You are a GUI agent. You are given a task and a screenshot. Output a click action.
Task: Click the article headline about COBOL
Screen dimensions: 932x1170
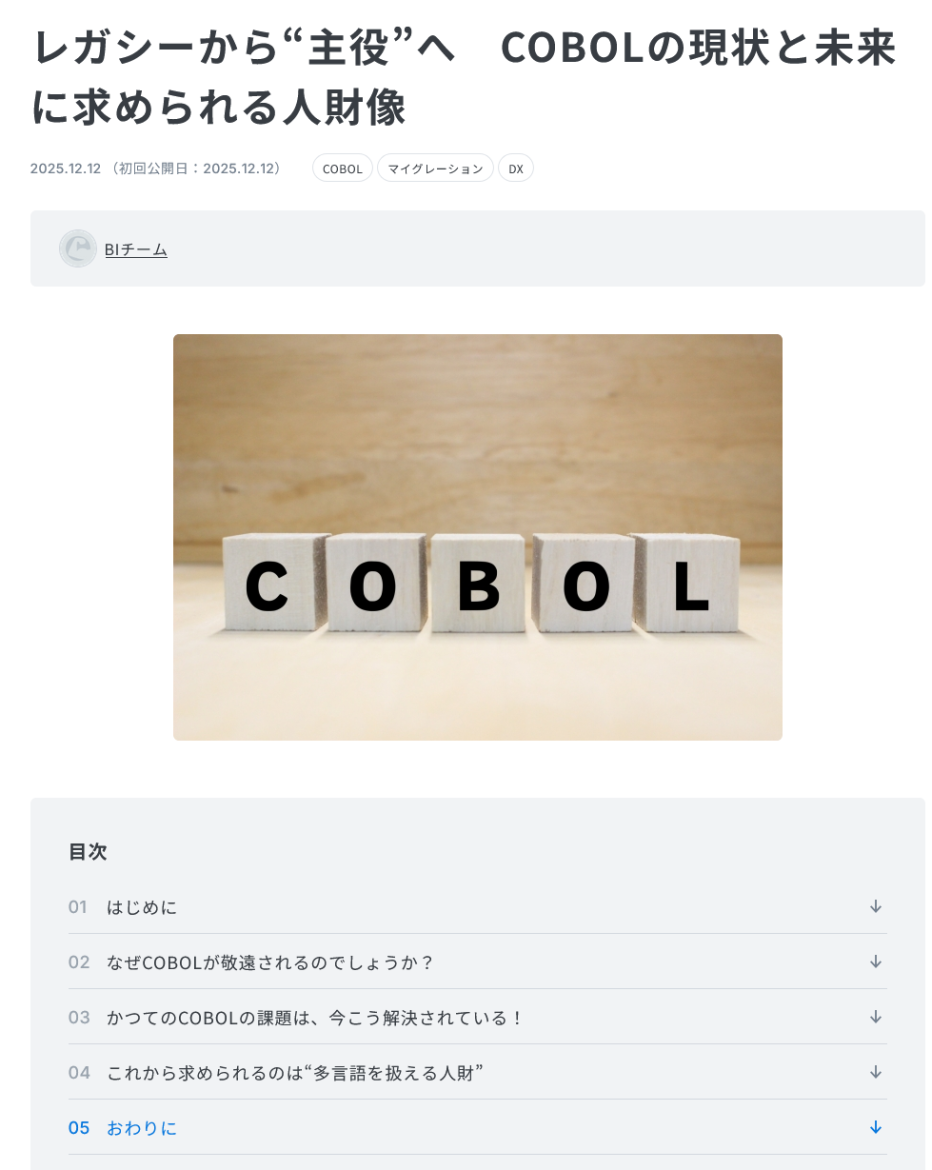click(x=464, y=78)
